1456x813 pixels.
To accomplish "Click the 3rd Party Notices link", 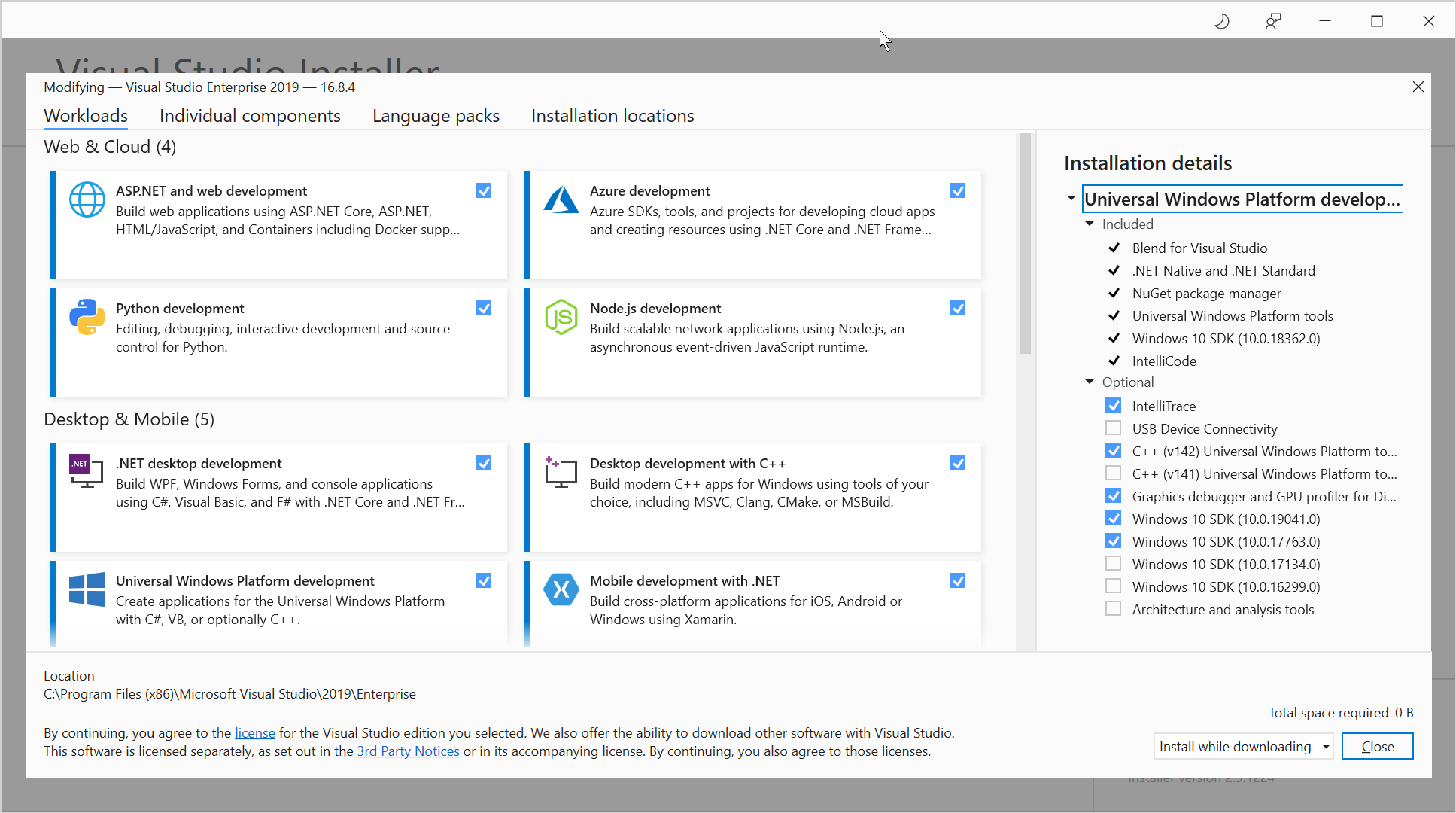I will pos(408,751).
